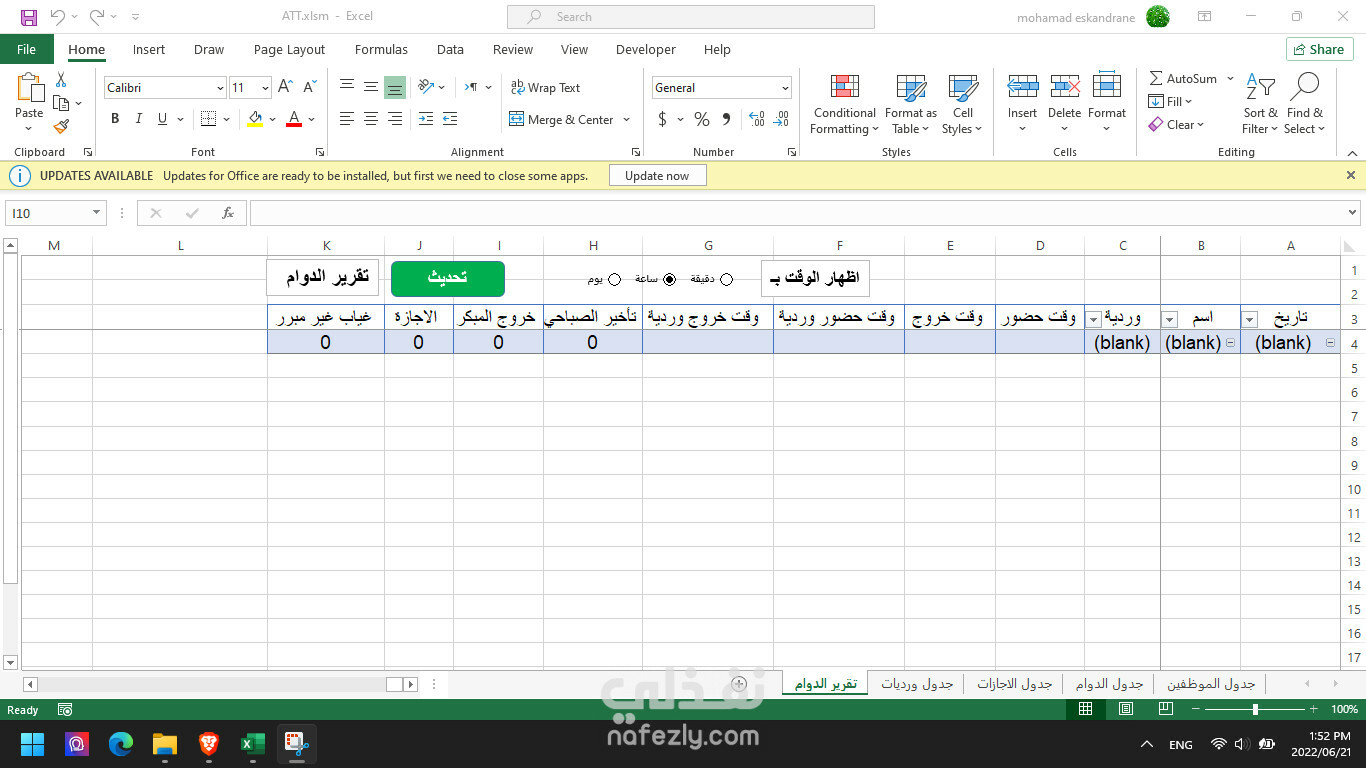Image resolution: width=1366 pixels, height=768 pixels.
Task: Click the new sheet plus icon
Action: (739, 684)
